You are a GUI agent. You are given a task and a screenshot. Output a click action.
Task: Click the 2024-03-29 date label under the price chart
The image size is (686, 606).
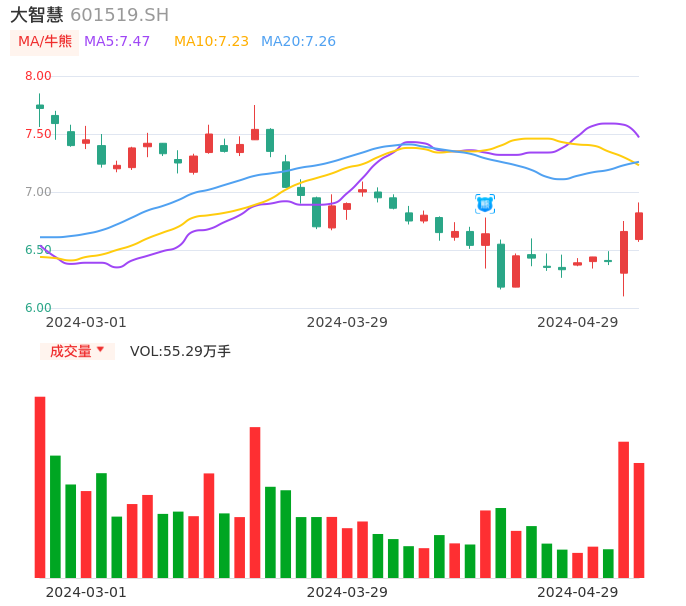(x=347, y=322)
